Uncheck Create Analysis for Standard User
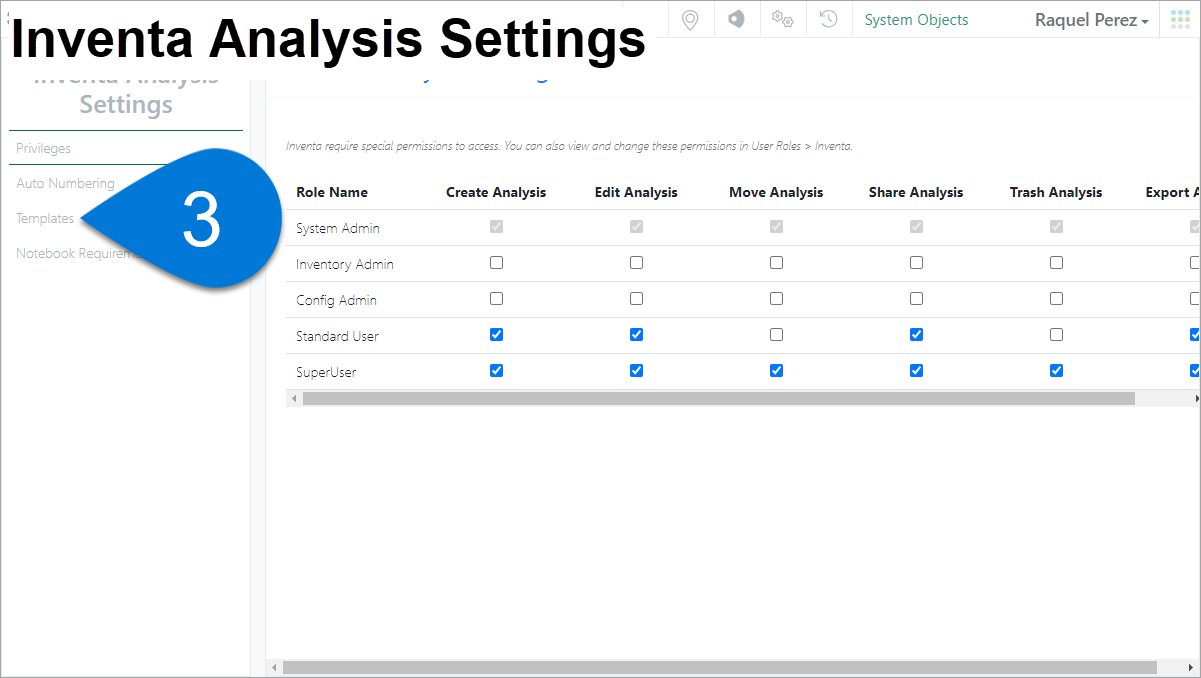 point(496,335)
